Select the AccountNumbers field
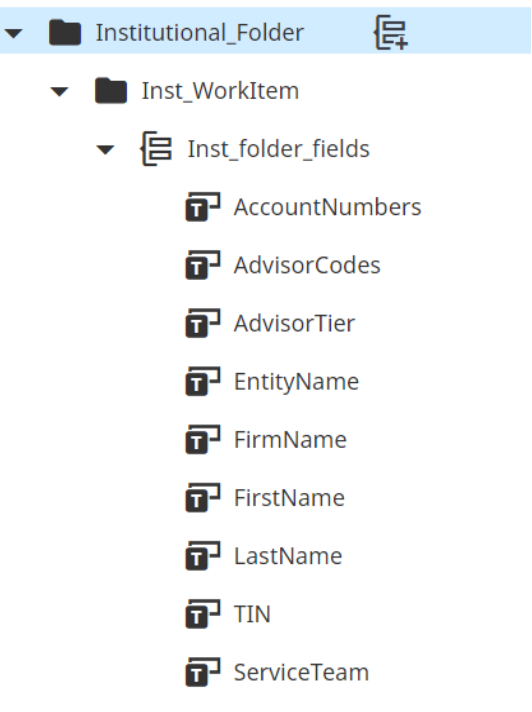The height and width of the screenshot is (712, 532). pos(328,207)
